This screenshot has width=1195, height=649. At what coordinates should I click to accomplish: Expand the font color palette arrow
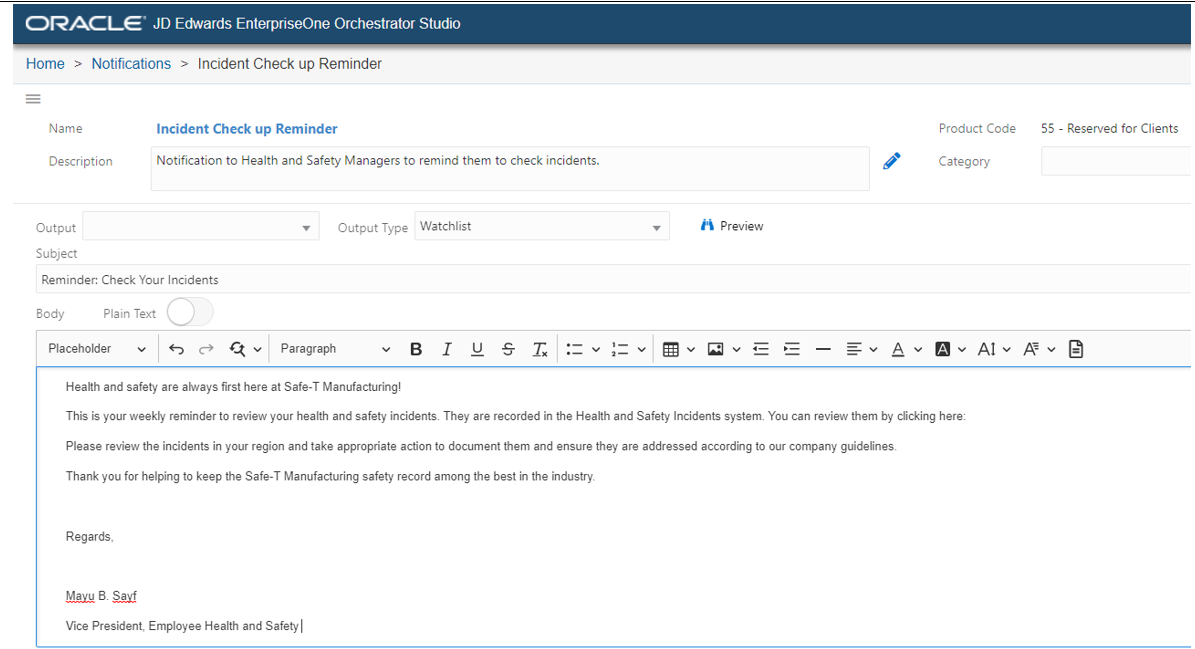[918, 350]
